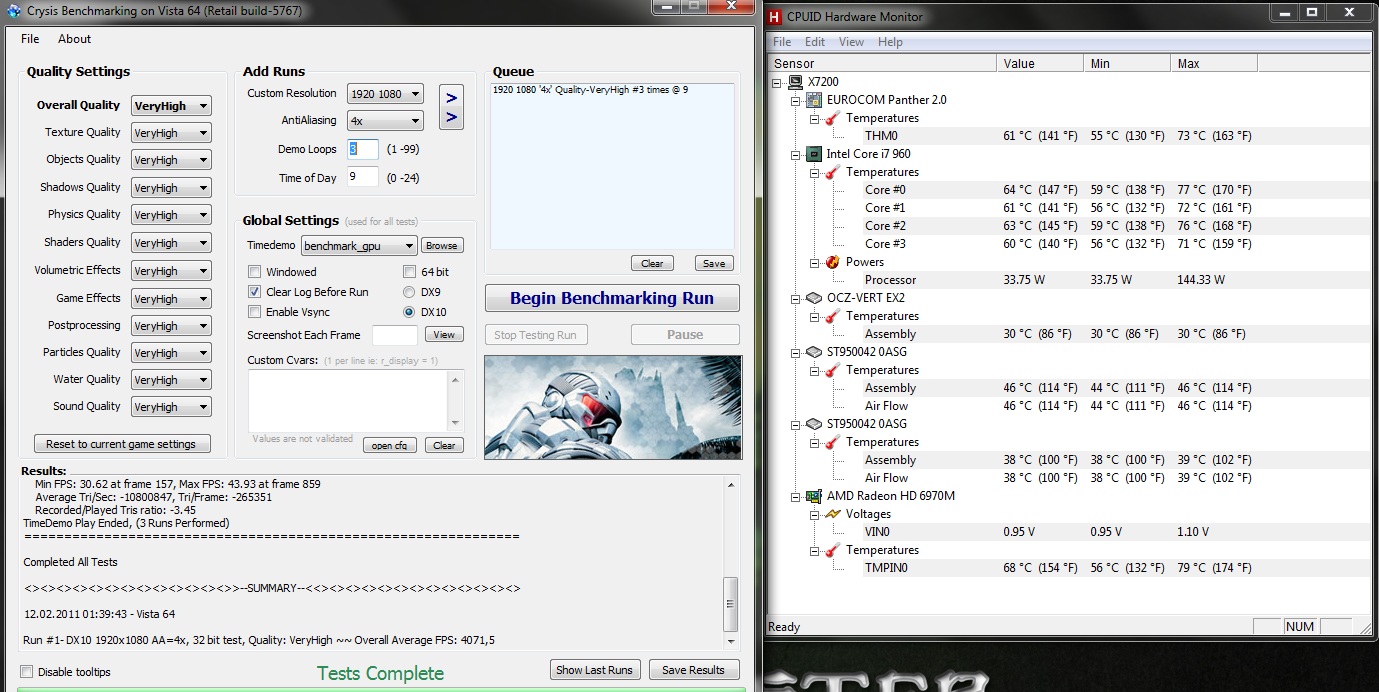This screenshot has width=1379, height=692.
Task: Click the OCZ-VERT EX2 drive icon
Action: [x=814, y=298]
